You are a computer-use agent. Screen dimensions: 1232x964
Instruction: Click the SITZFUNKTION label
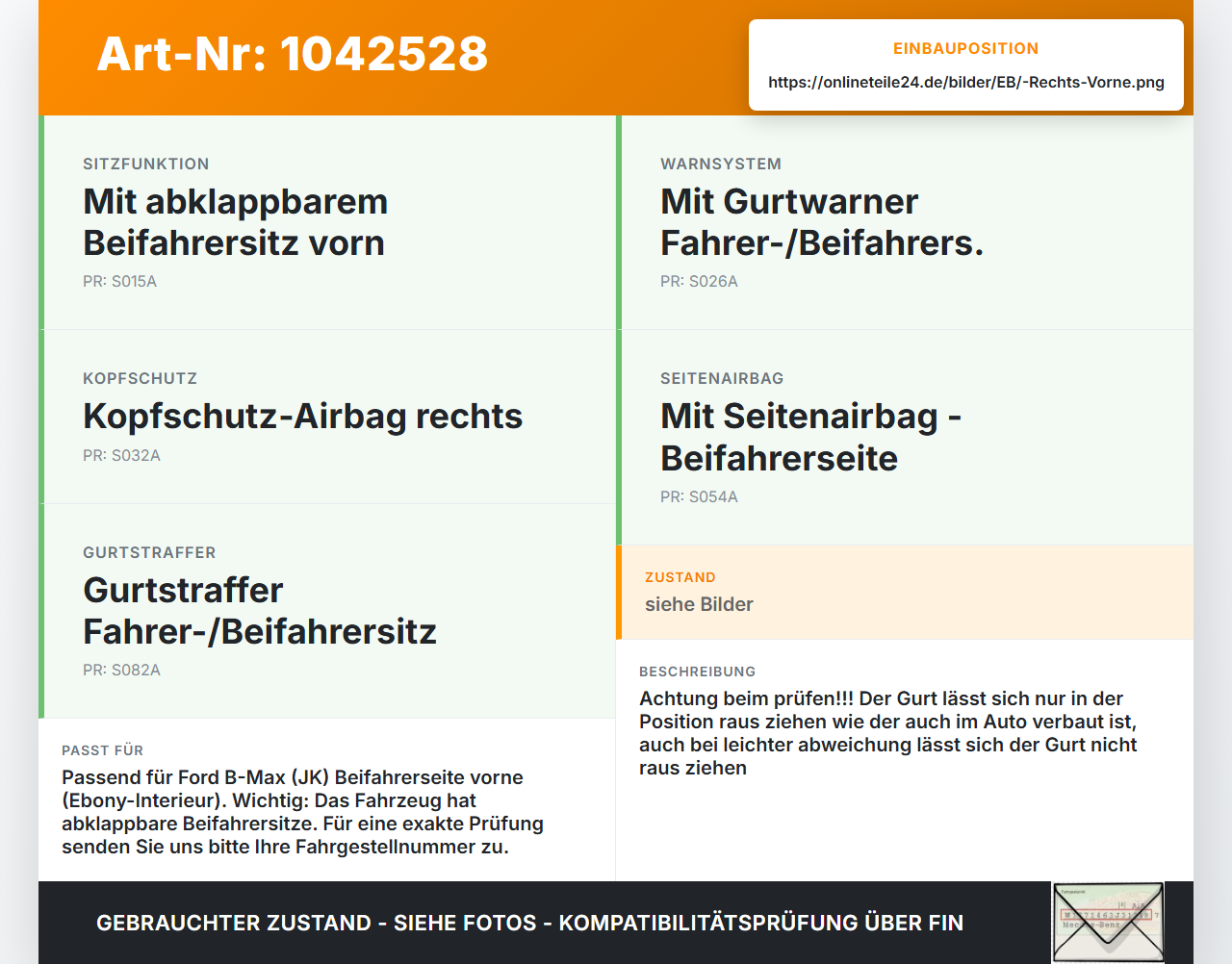click(x=146, y=164)
